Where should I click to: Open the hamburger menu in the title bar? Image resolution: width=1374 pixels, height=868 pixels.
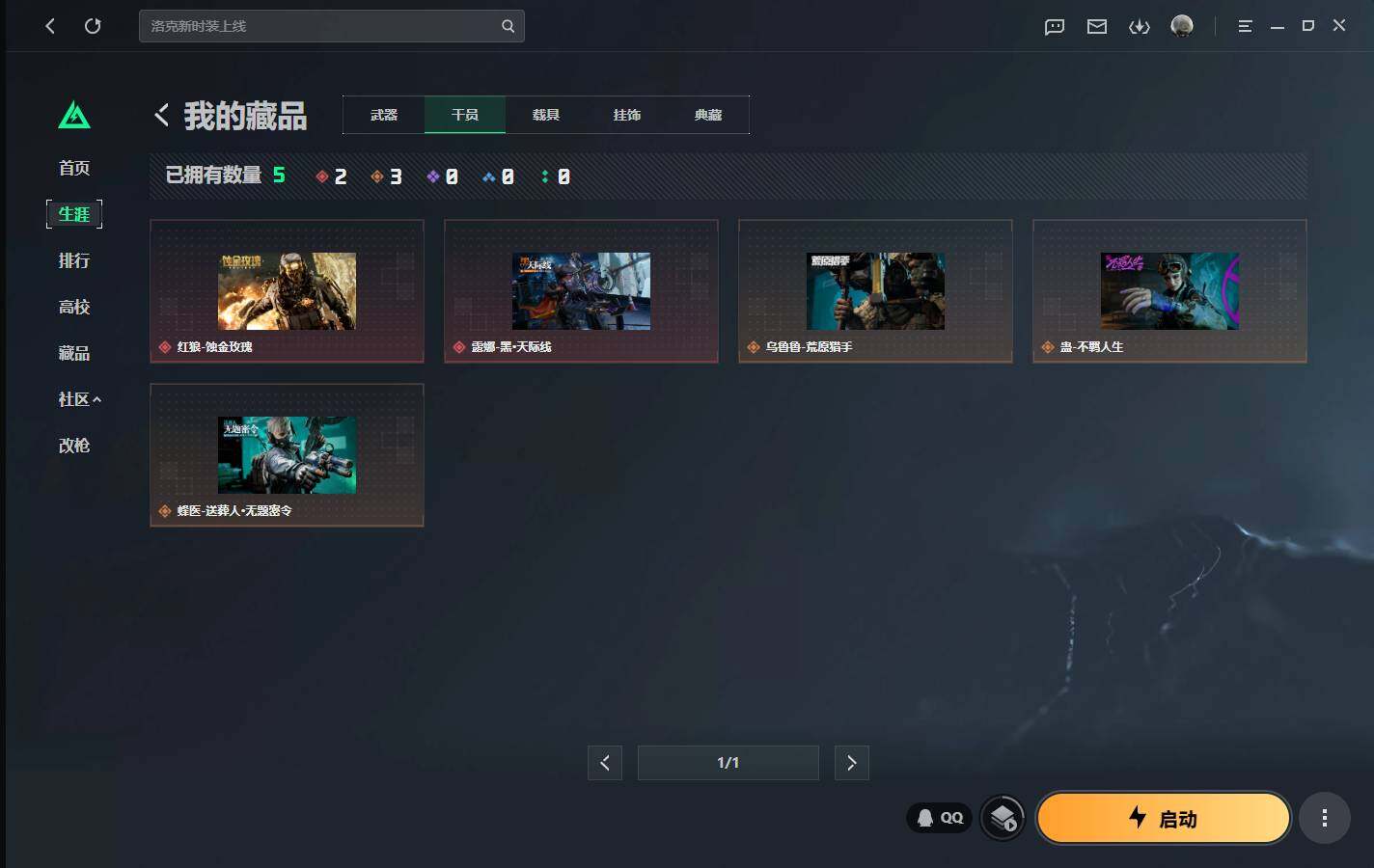[x=1246, y=26]
